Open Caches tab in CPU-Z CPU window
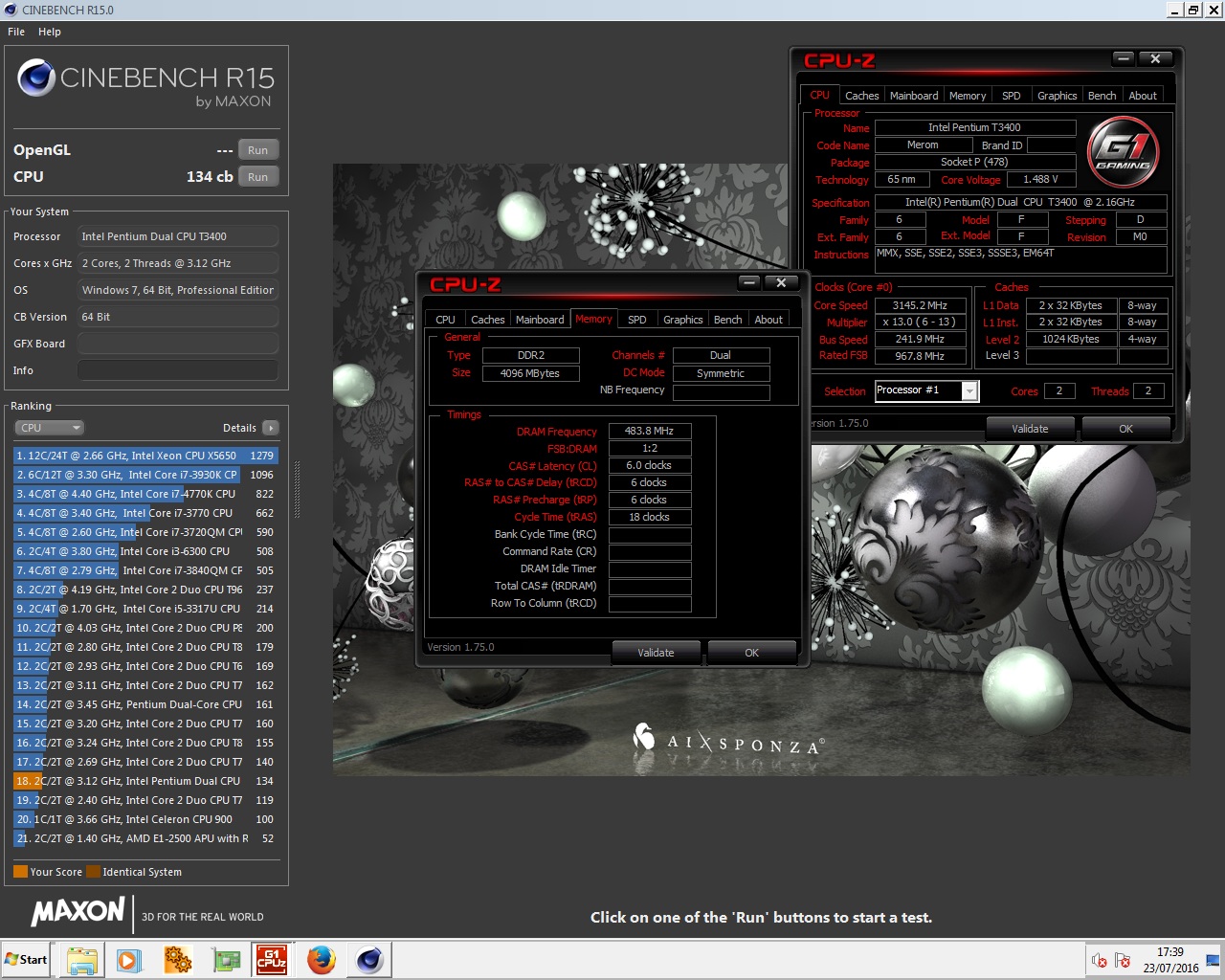 point(862,96)
